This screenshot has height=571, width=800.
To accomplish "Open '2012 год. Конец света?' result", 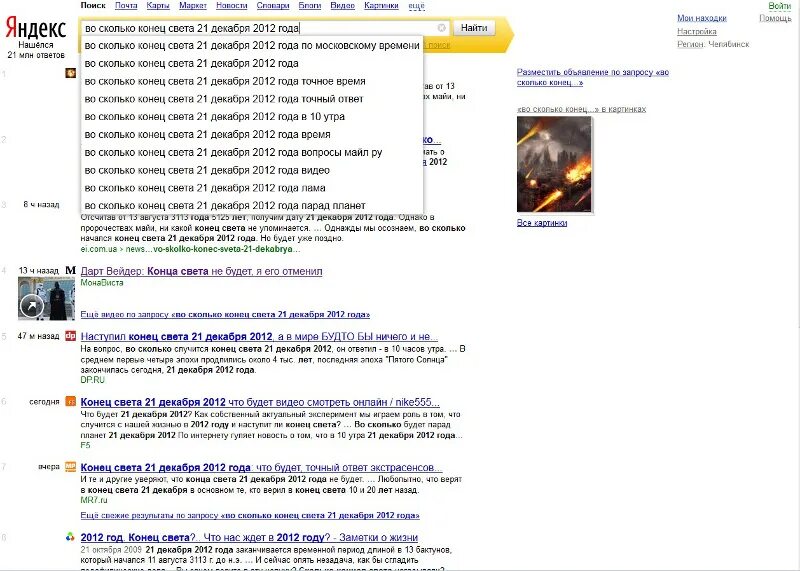I will click(x=249, y=537).
